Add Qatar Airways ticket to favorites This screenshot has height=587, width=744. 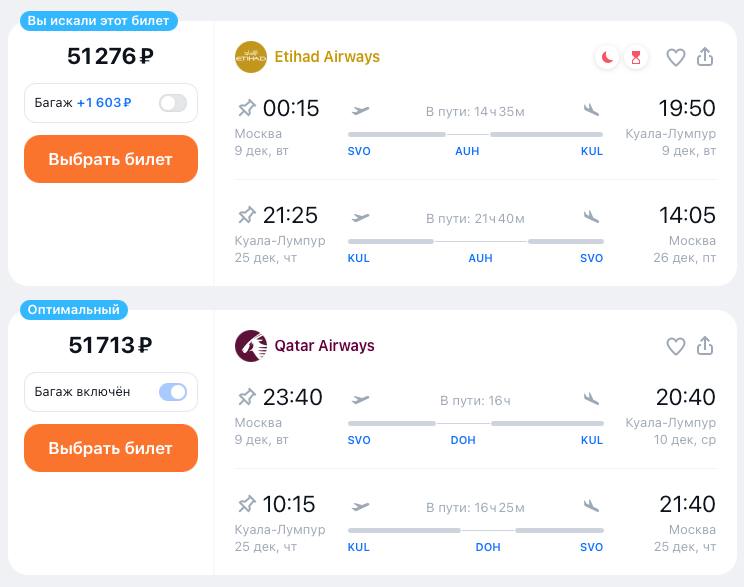click(x=676, y=346)
